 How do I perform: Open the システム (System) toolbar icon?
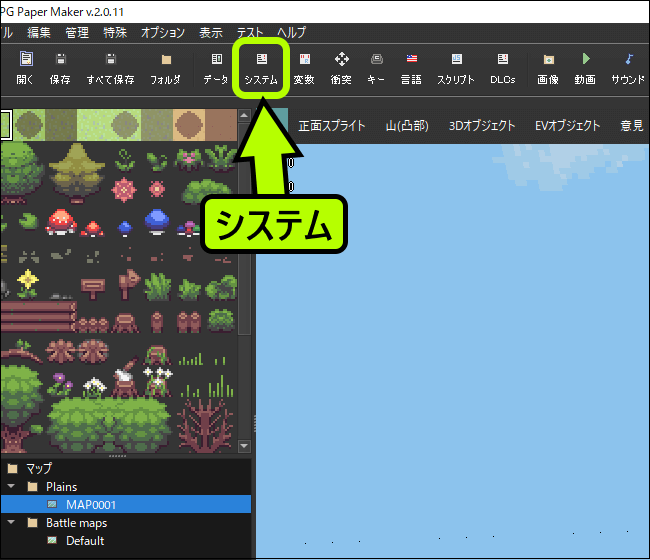261,68
